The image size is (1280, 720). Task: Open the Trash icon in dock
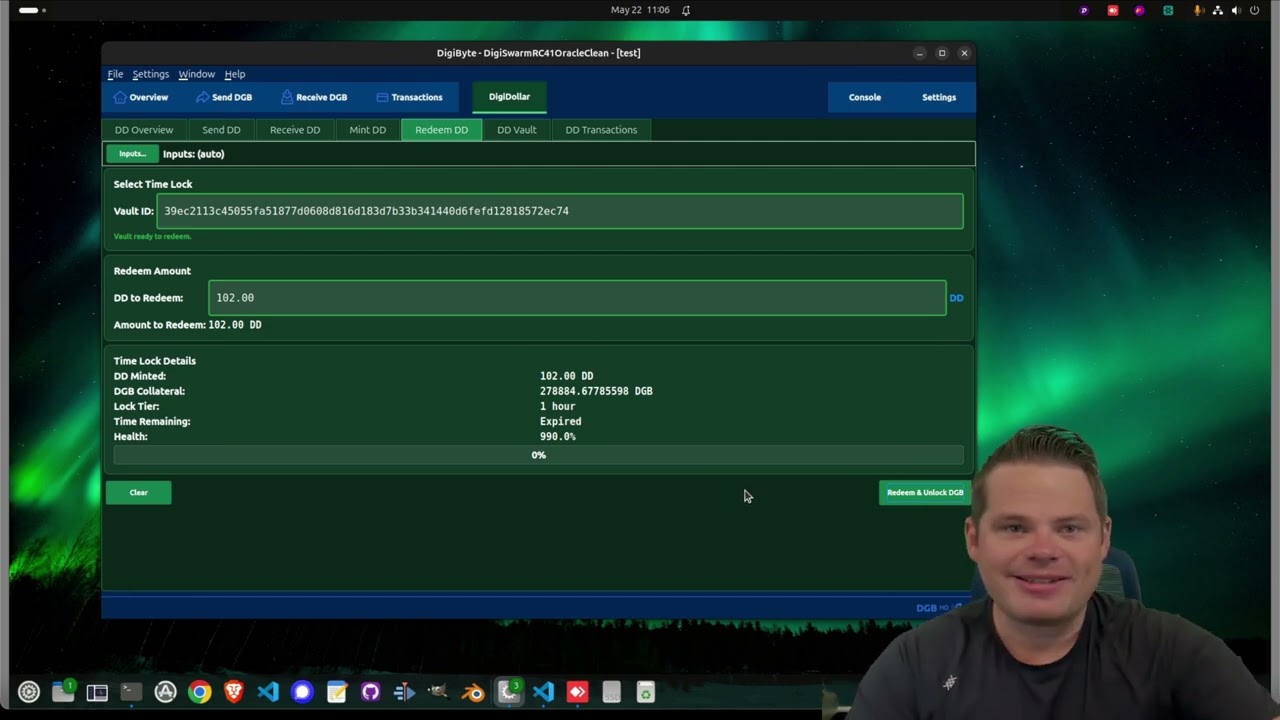click(646, 692)
